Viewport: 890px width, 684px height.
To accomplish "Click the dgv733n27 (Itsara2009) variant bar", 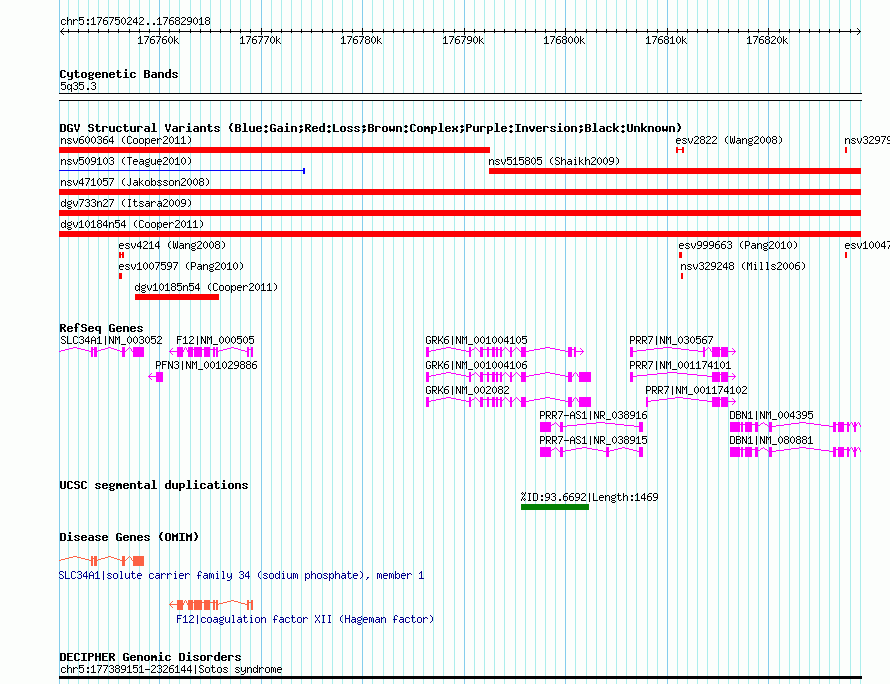I will 460,213.
